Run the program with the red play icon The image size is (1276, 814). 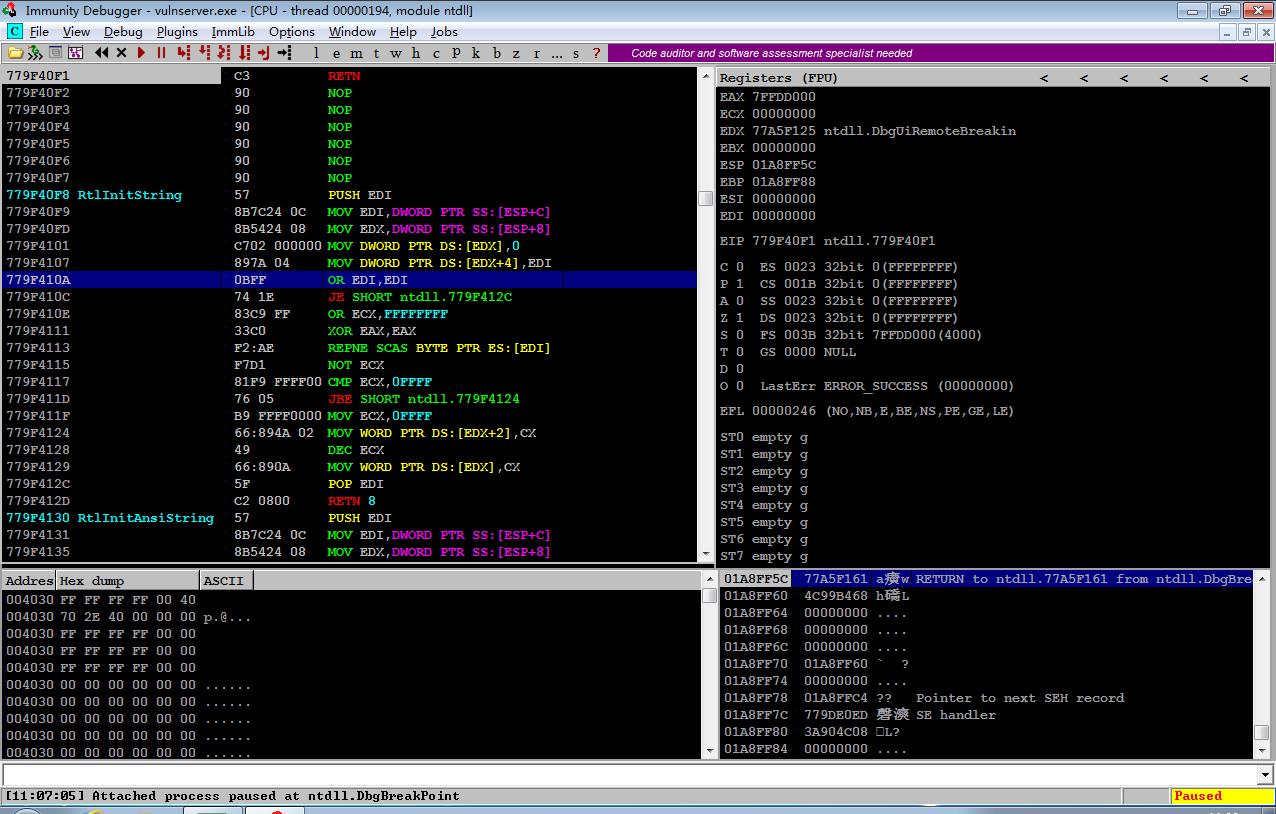point(141,53)
